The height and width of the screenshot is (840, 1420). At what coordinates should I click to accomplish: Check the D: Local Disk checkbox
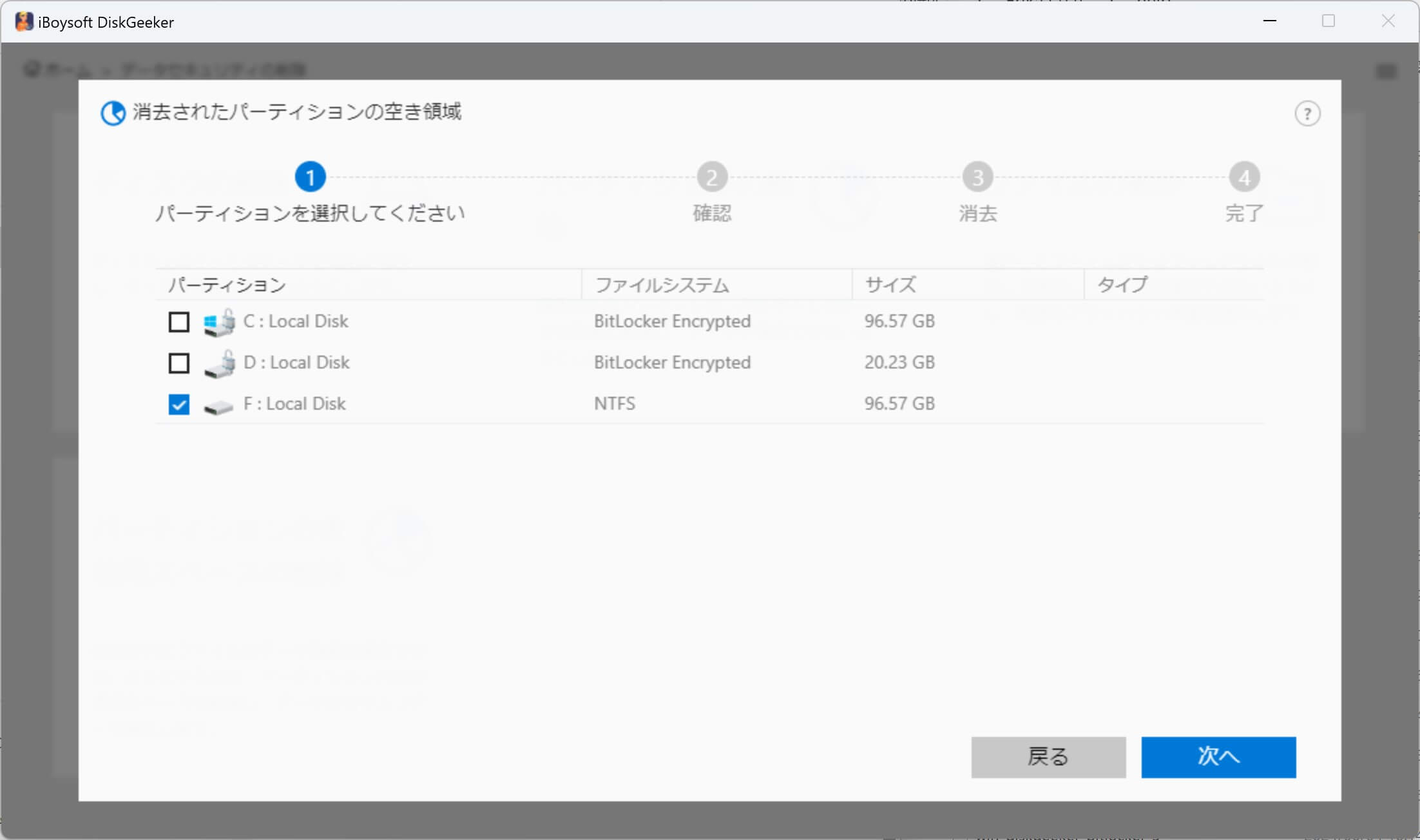pyautogui.click(x=179, y=363)
